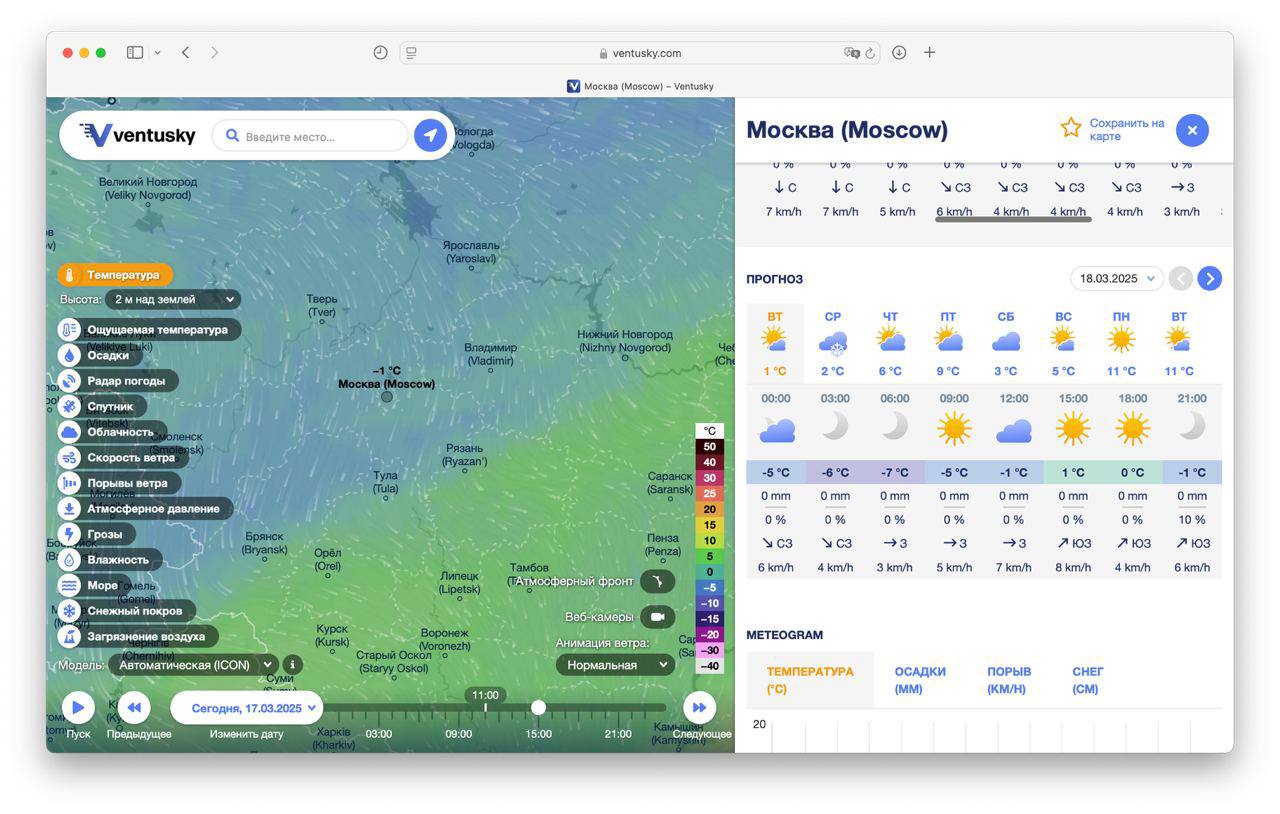This screenshot has width=1280, height=814.
Task: Click the Введите место search field
Action: (322, 136)
